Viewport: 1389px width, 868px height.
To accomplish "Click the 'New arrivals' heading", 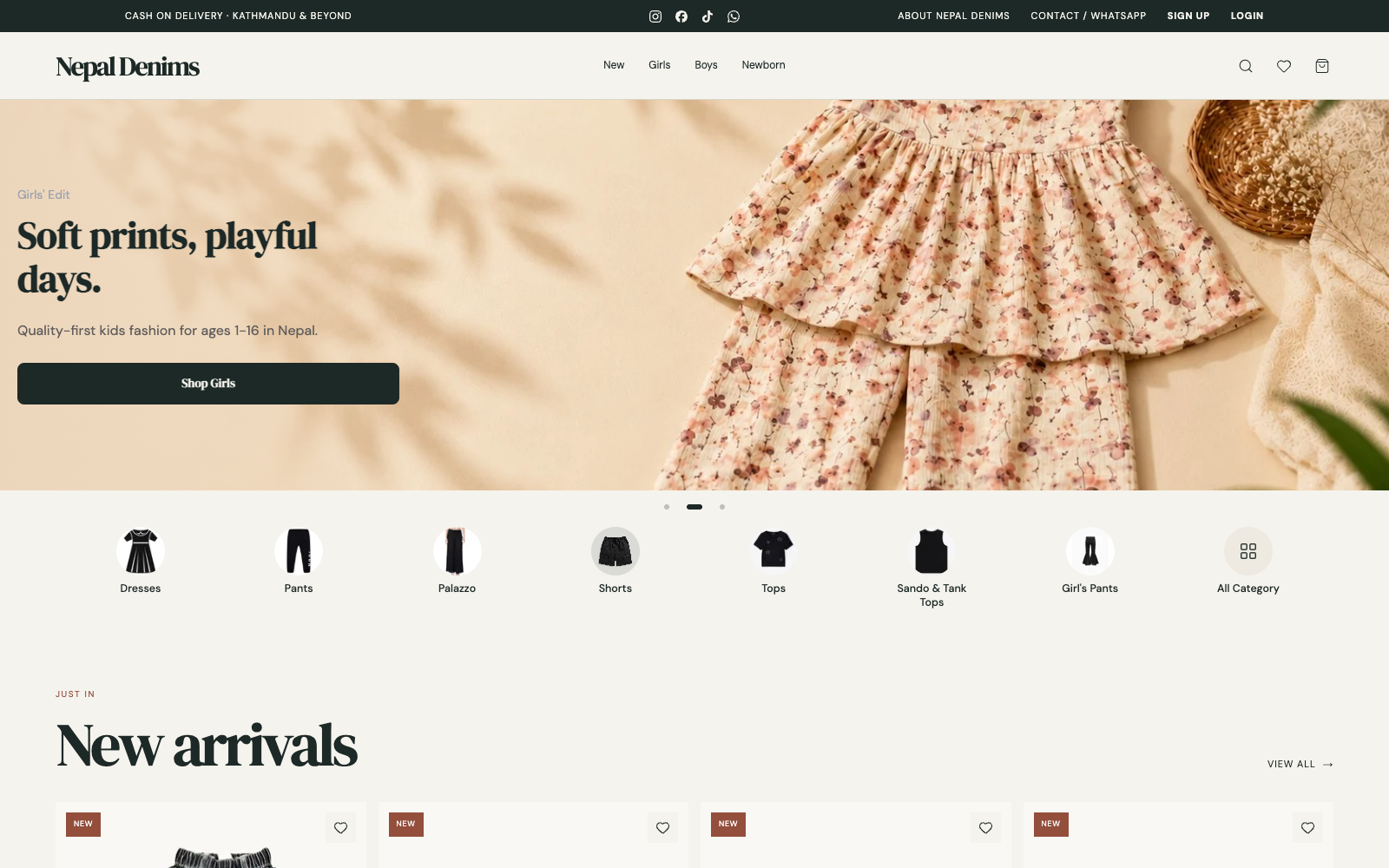I will (x=207, y=746).
